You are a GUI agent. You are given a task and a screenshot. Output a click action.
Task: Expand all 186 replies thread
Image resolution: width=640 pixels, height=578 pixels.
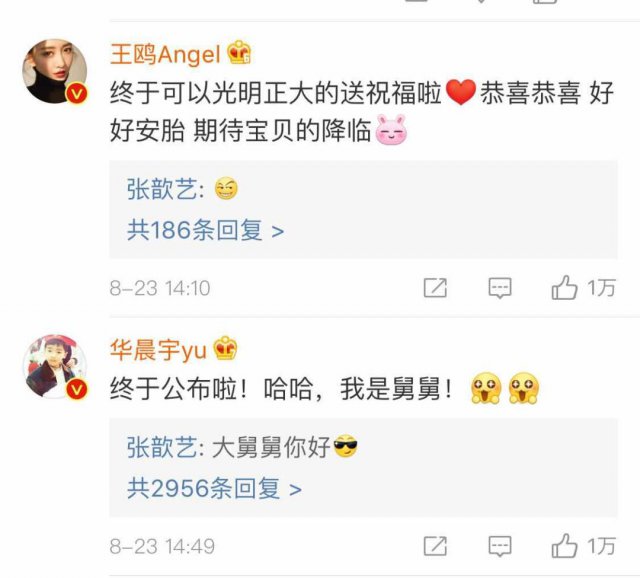[x=205, y=230]
